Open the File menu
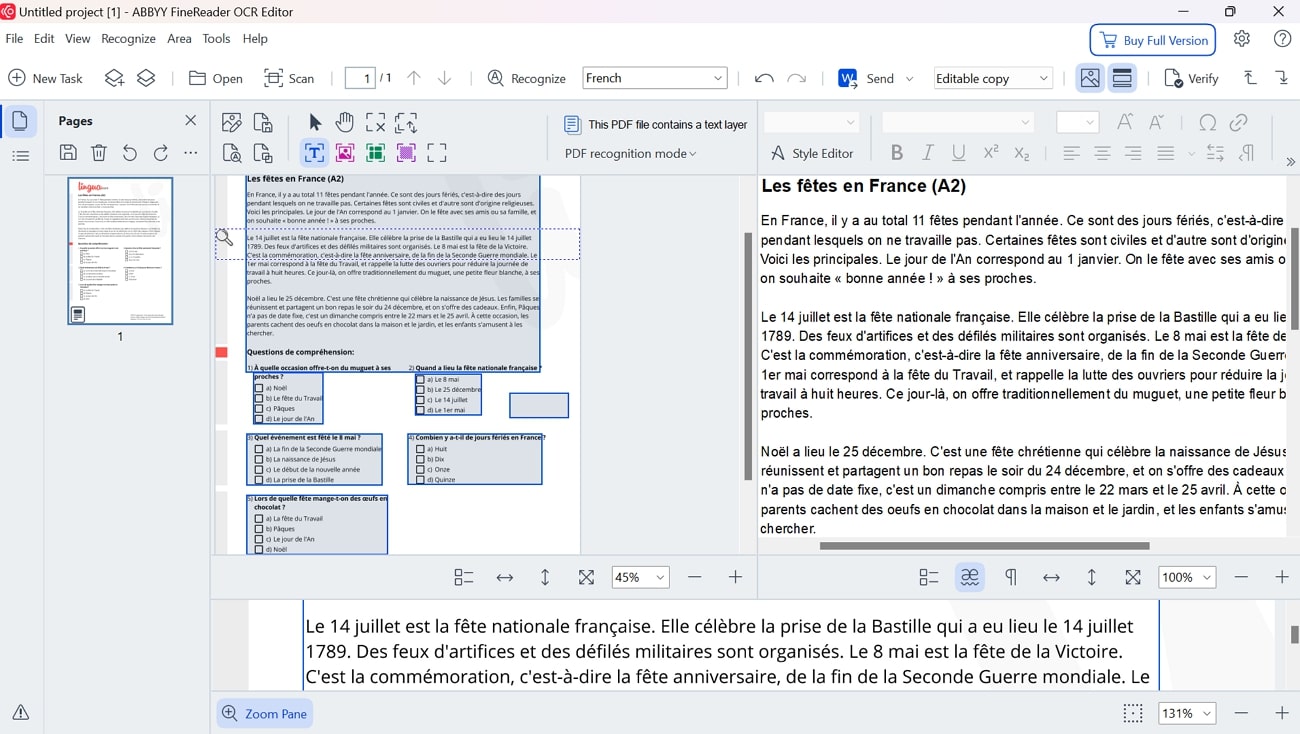This screenshot has height=734, width=1300. point(14,38)
